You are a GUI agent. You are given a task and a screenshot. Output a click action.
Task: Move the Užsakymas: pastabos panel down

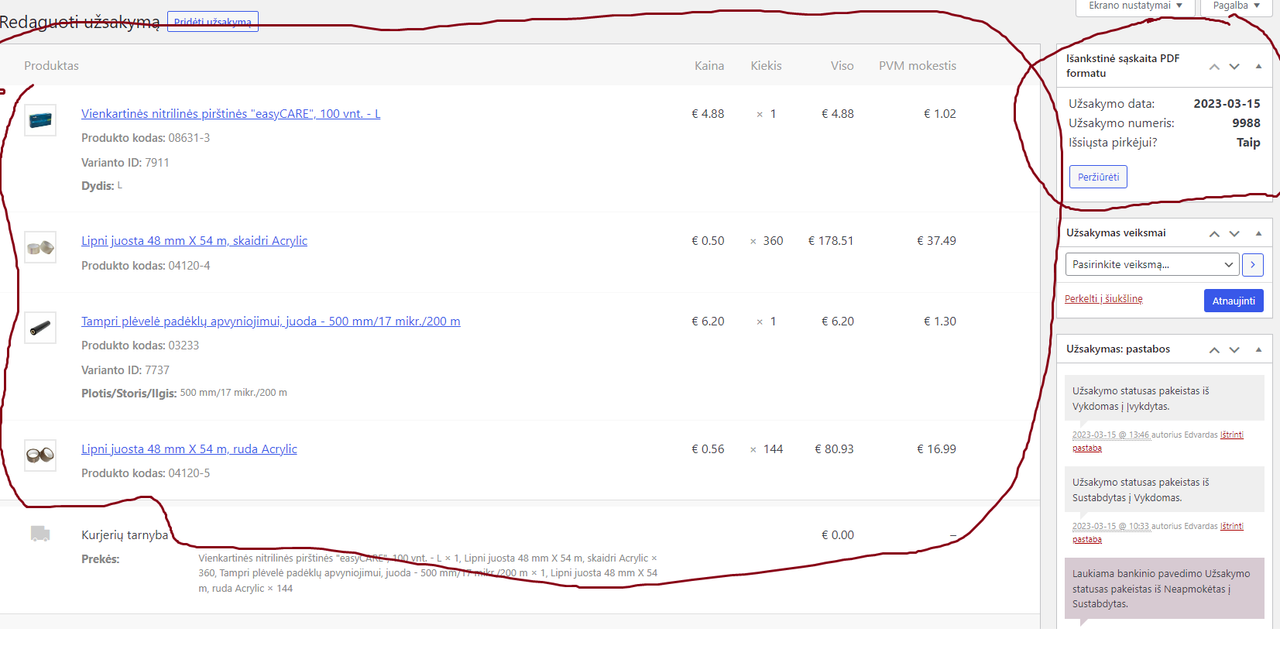click(x=1234, y=349)
